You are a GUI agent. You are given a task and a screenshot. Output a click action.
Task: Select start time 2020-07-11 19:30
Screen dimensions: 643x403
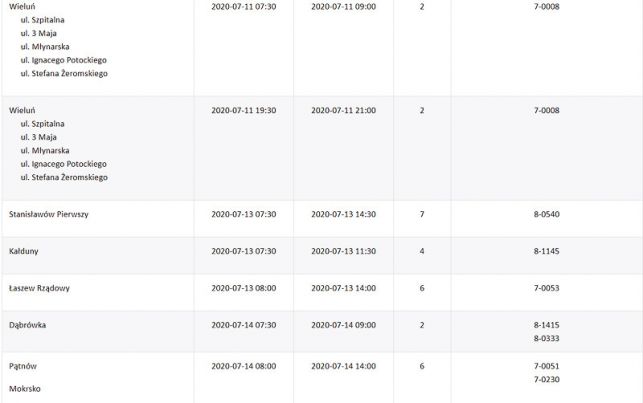244,110
